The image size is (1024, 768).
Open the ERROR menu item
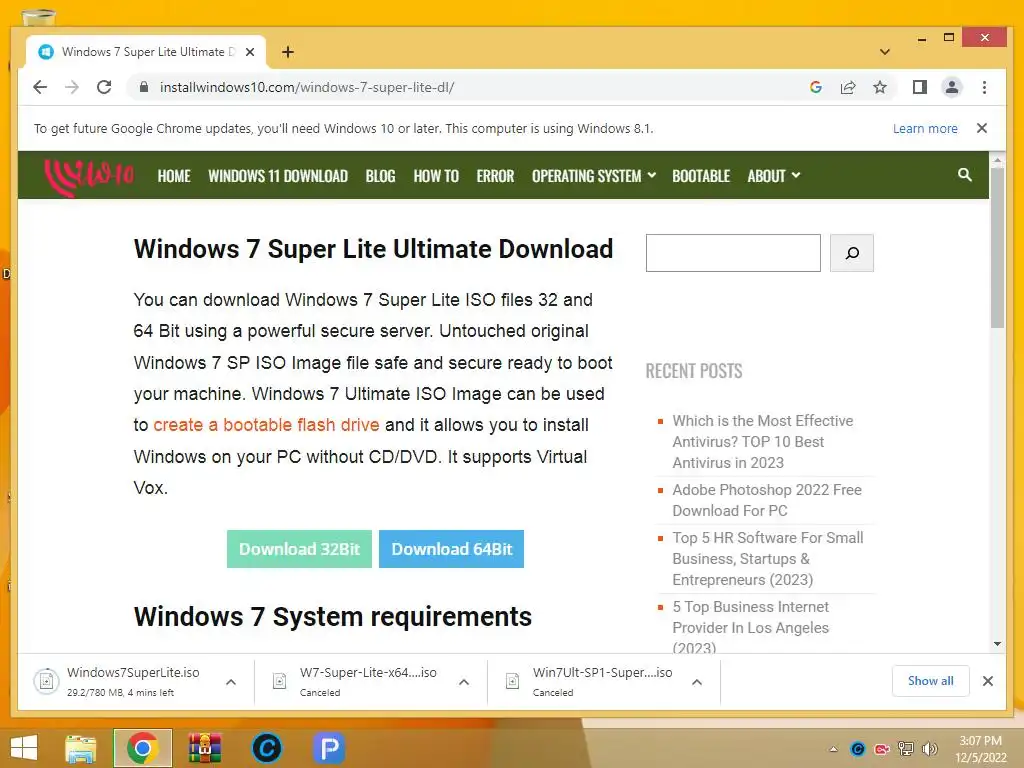pyautogui.click(x=495, y=176)
